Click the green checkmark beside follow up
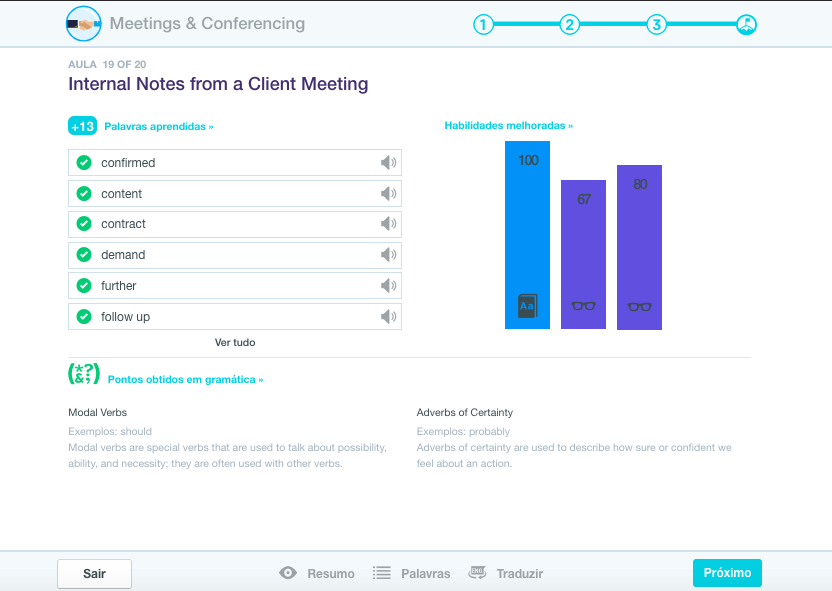This screenshot has height=591, width=832. (84, 317)
